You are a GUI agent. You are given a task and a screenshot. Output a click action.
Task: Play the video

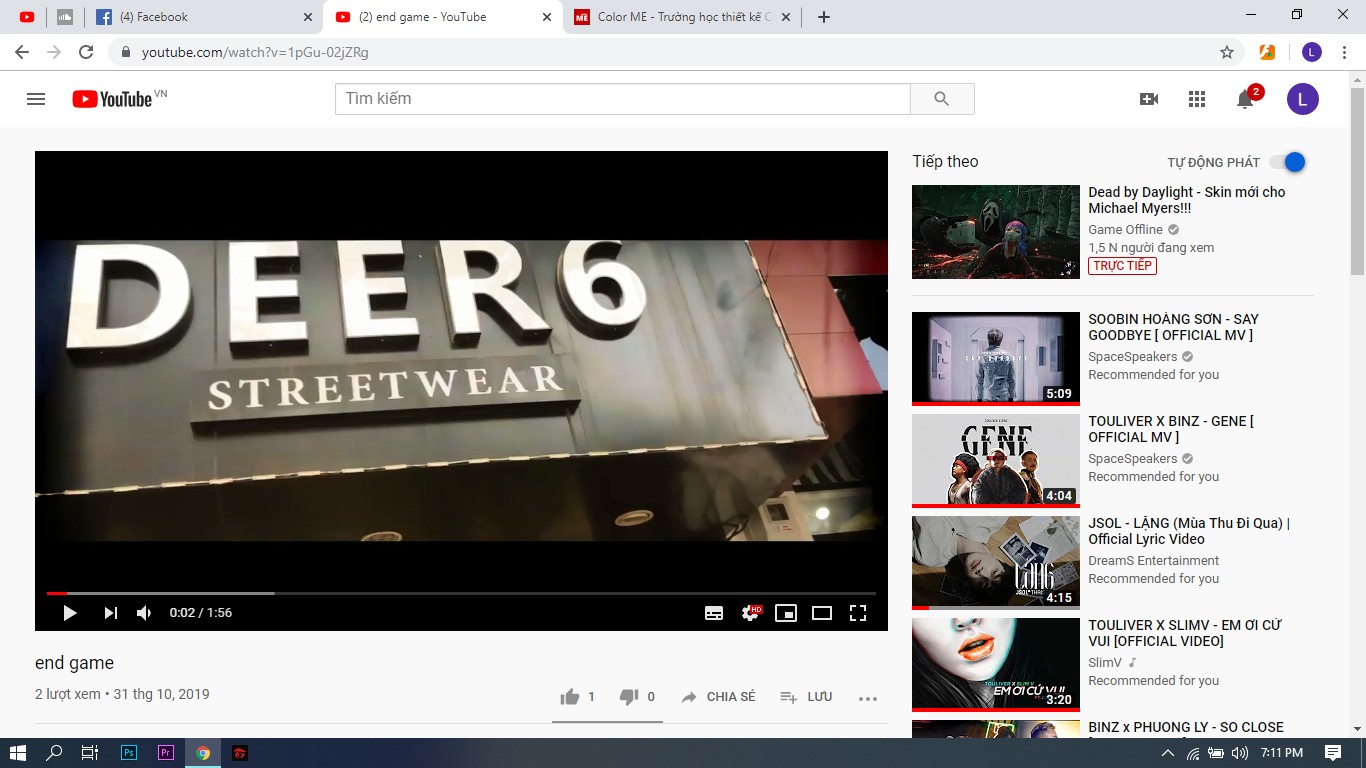[x=70, y=613]
